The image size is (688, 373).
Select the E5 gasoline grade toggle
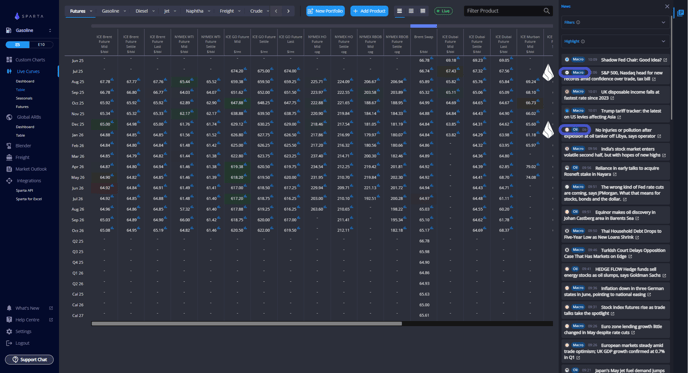point(18,44)
